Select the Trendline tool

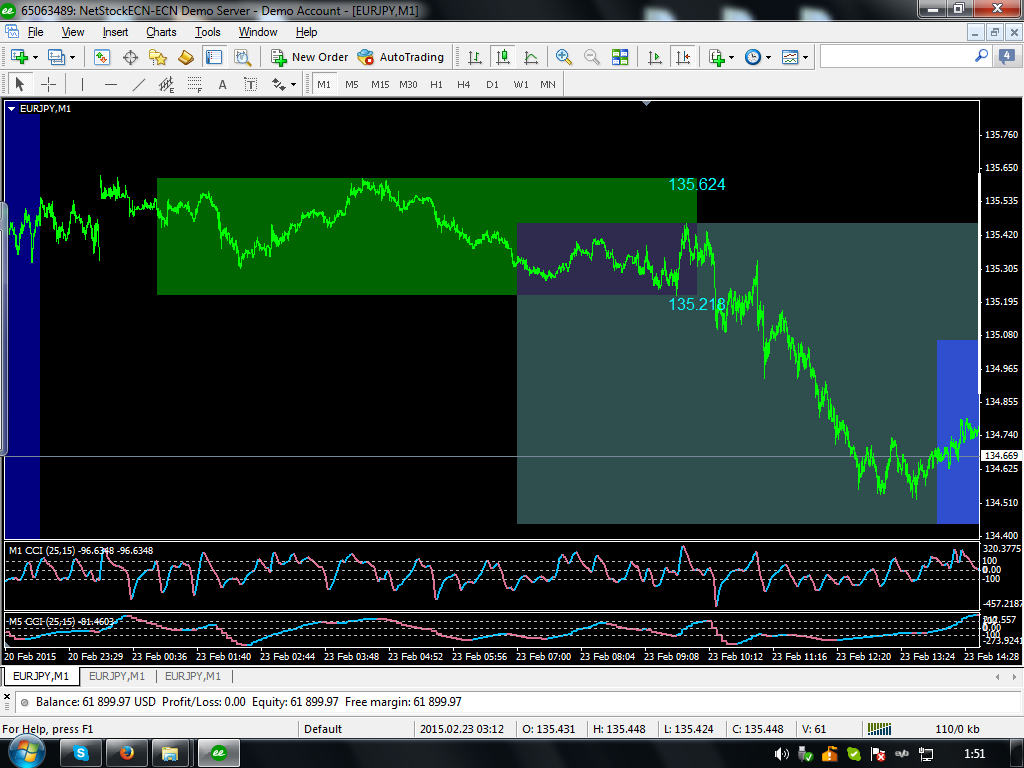click(139, 84)
